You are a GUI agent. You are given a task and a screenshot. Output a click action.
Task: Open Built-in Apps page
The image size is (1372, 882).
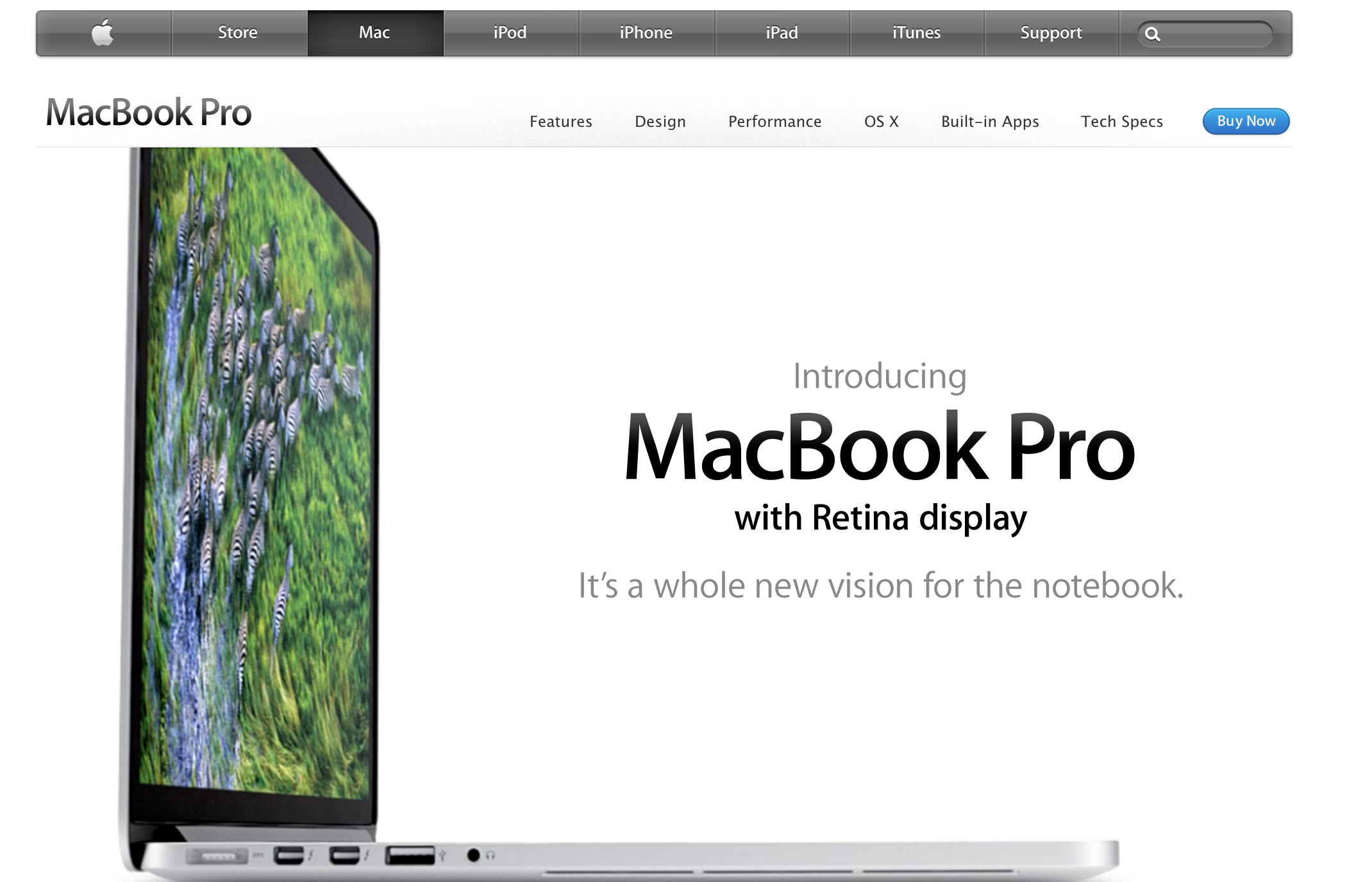989,122
